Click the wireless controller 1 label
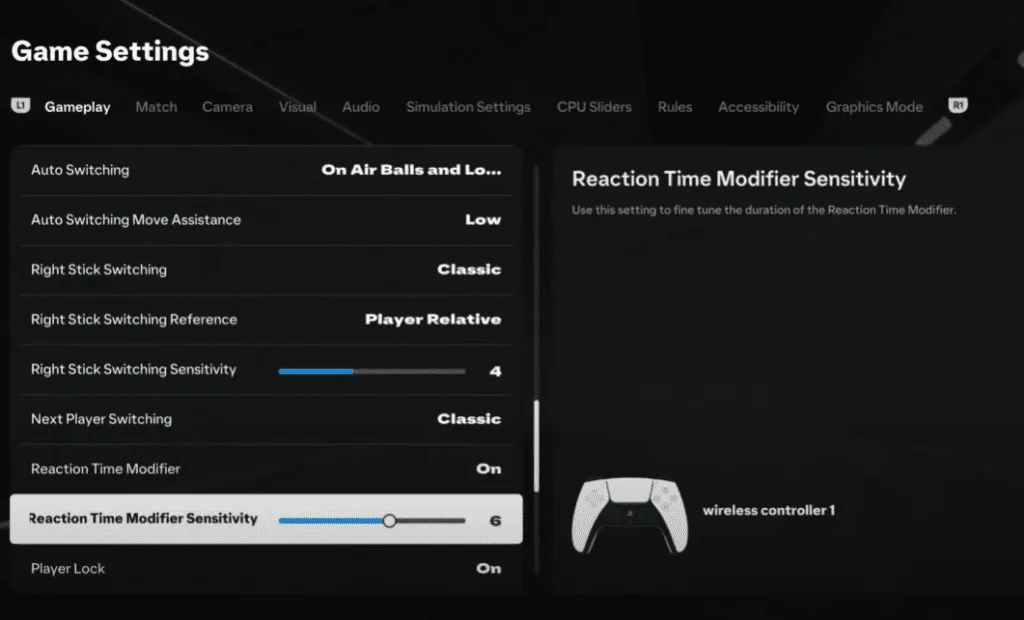 coord(768,511)
